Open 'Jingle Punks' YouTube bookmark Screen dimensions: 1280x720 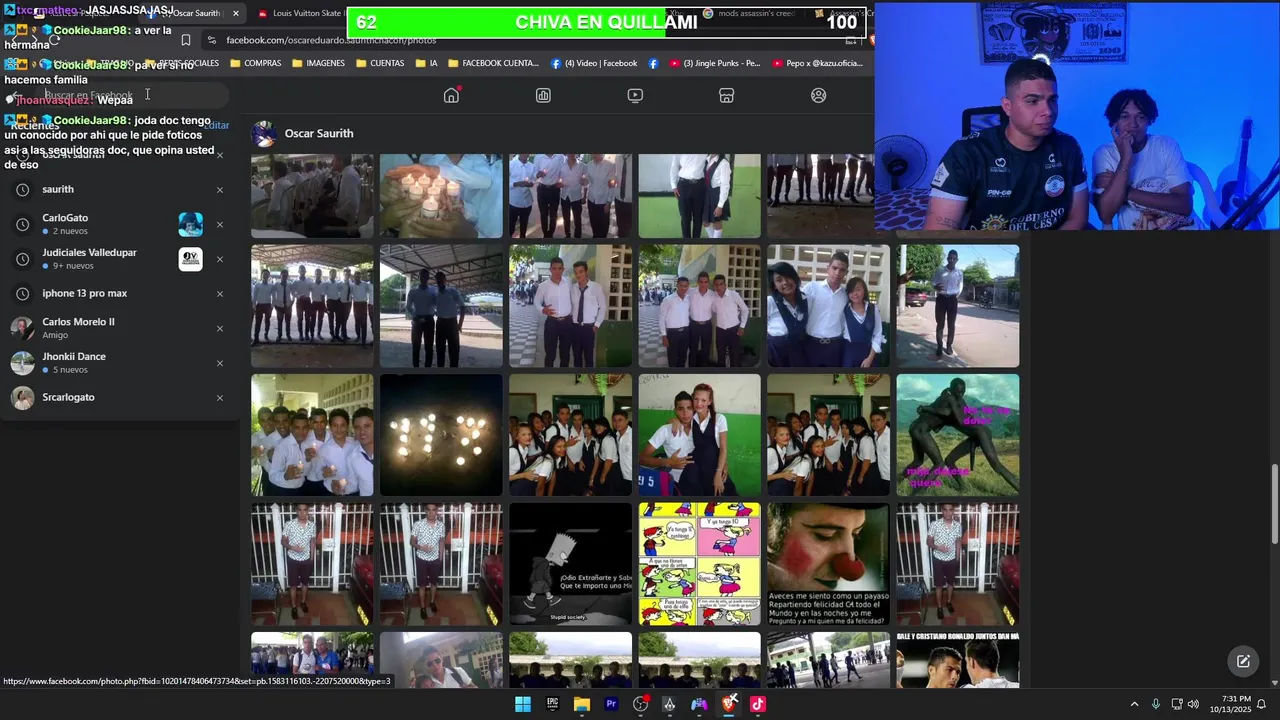(x=714, y=63)
